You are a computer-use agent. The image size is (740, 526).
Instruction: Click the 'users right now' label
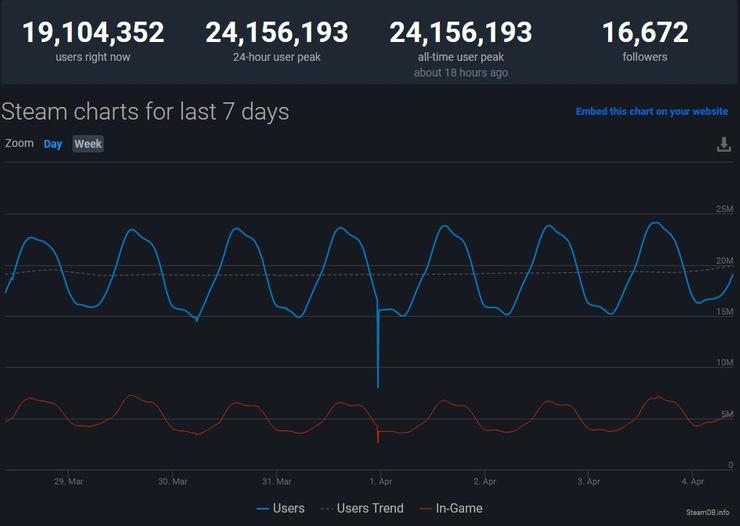[x=93, y=57]
